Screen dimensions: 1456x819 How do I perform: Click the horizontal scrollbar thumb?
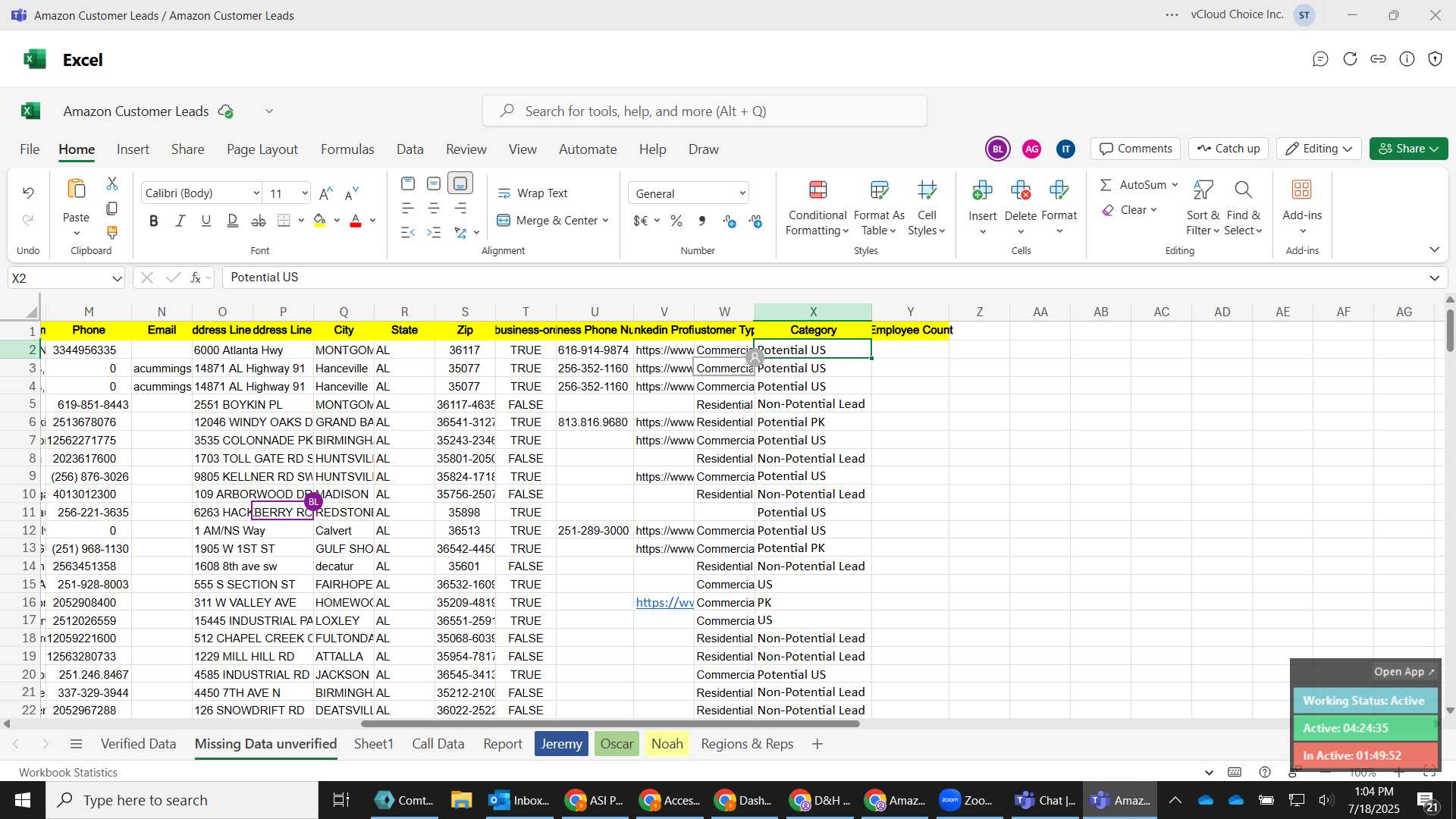[x=610, y=724]
